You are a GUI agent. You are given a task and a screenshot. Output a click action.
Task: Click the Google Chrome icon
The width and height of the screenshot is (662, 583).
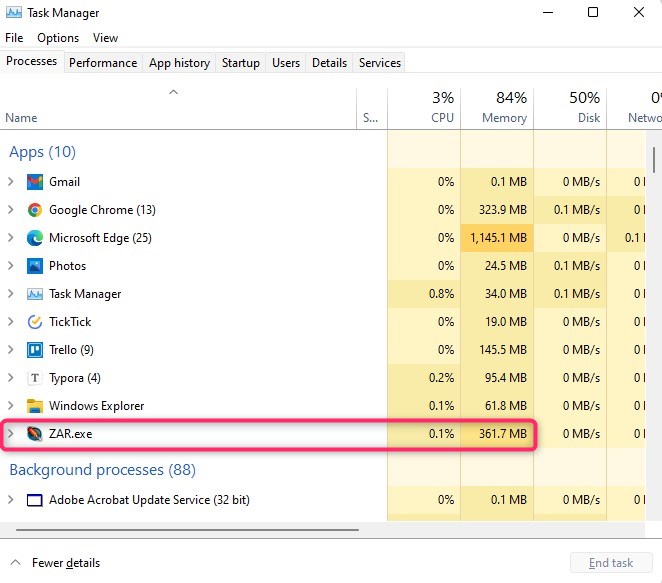coord(35,210)
